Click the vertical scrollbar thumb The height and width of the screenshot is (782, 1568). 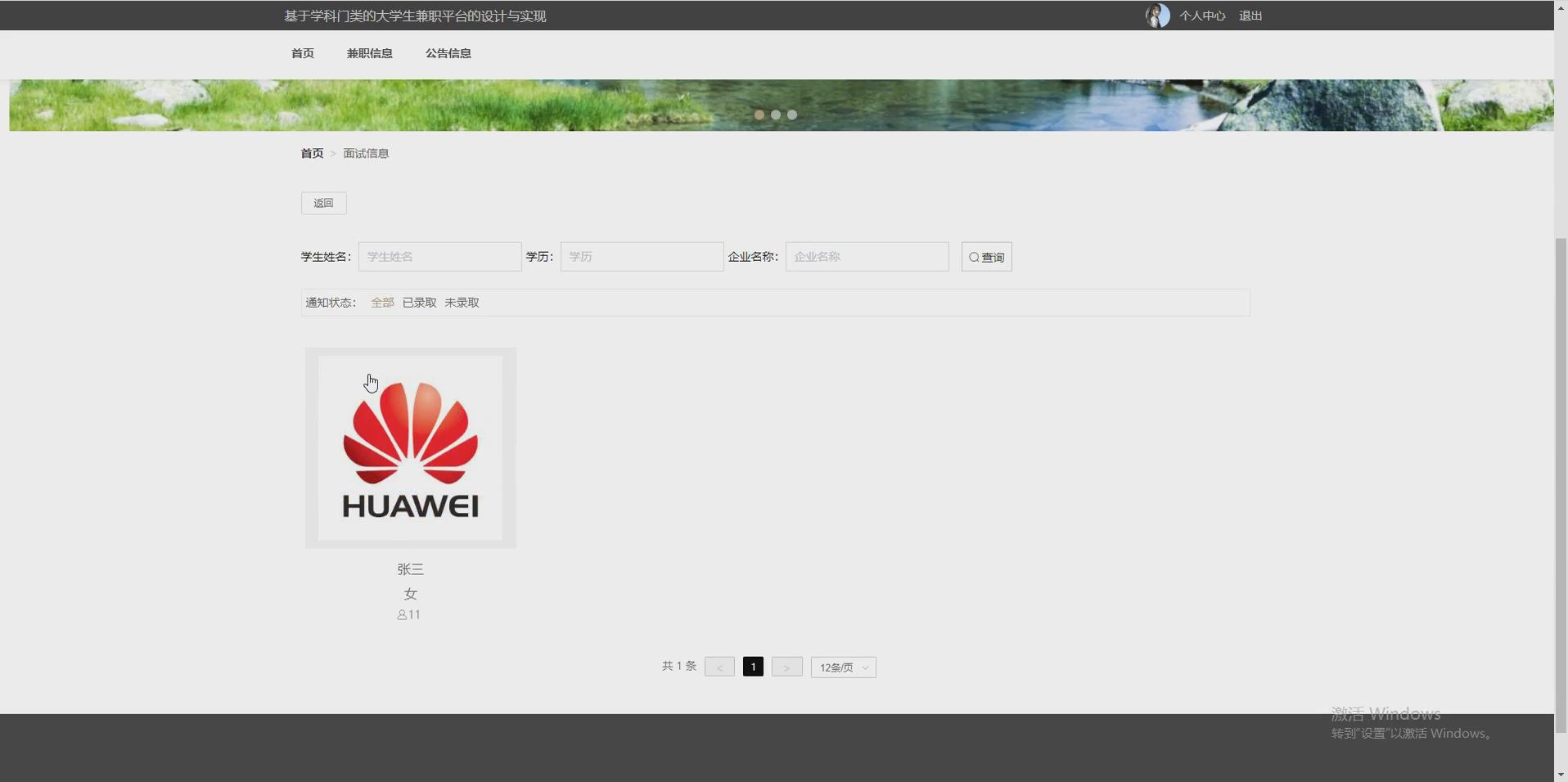pyautogui.click(x=1561, y=486)
